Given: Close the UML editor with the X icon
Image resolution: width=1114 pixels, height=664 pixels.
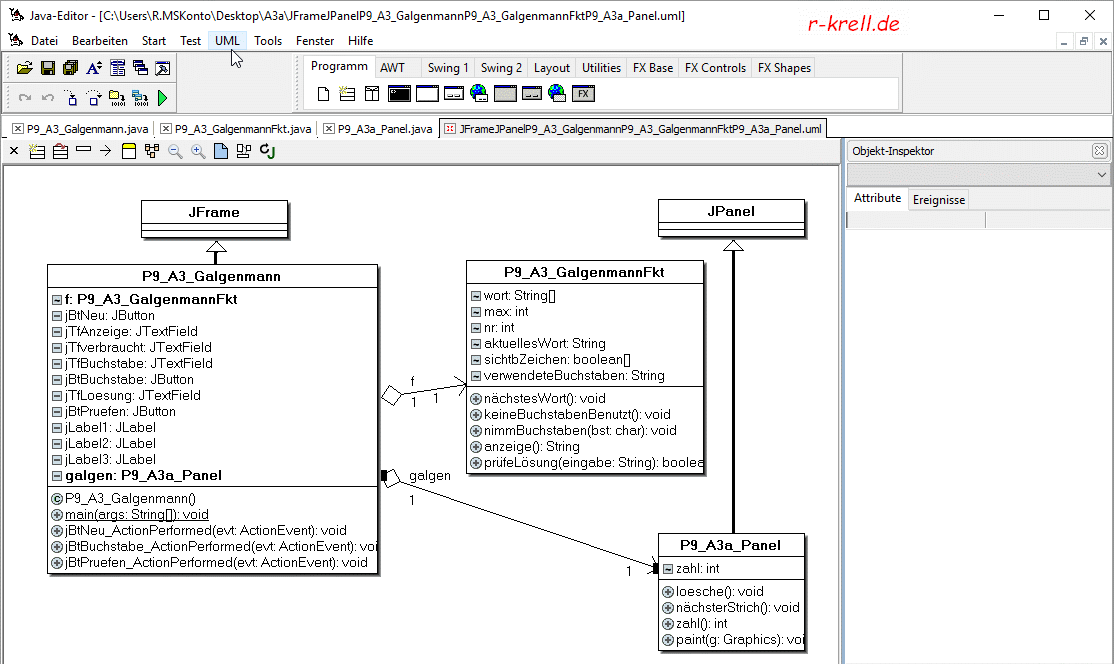Looking at the screenshot, I should [x=14, y=151].
